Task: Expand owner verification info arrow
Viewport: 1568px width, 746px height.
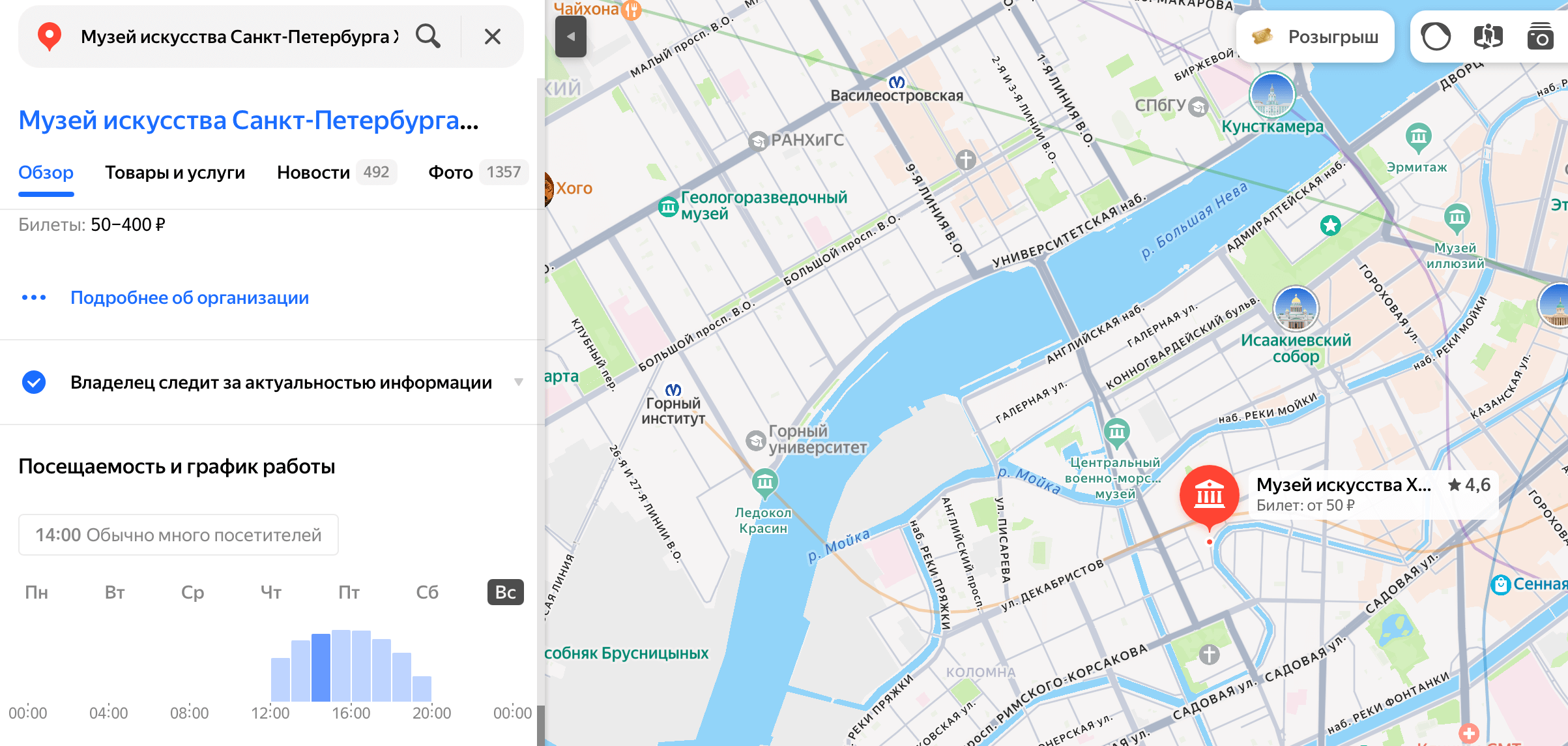Action: pyautogui.click(x=519, y=382)
